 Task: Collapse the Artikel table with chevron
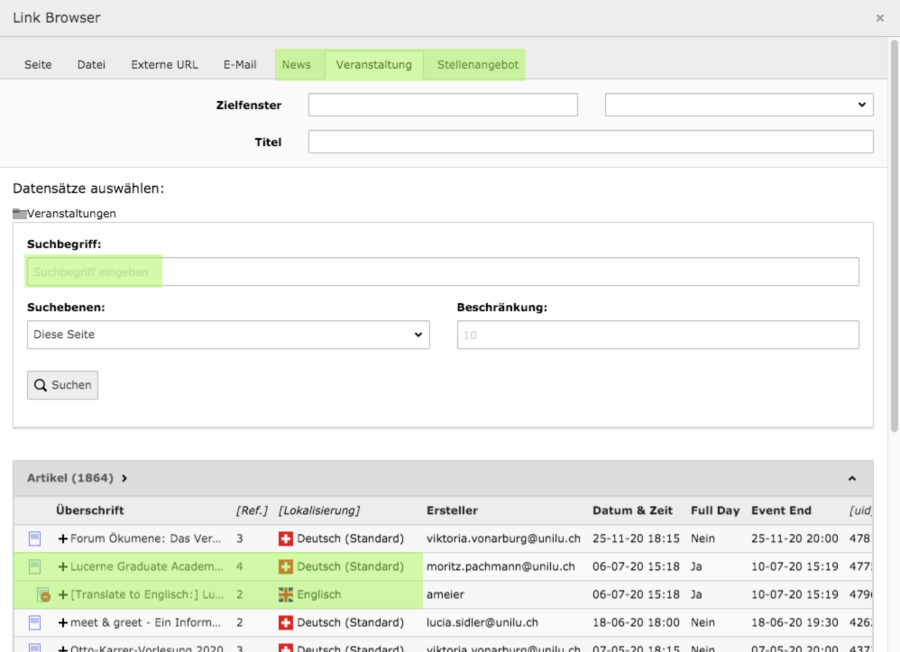click(852, 478)
